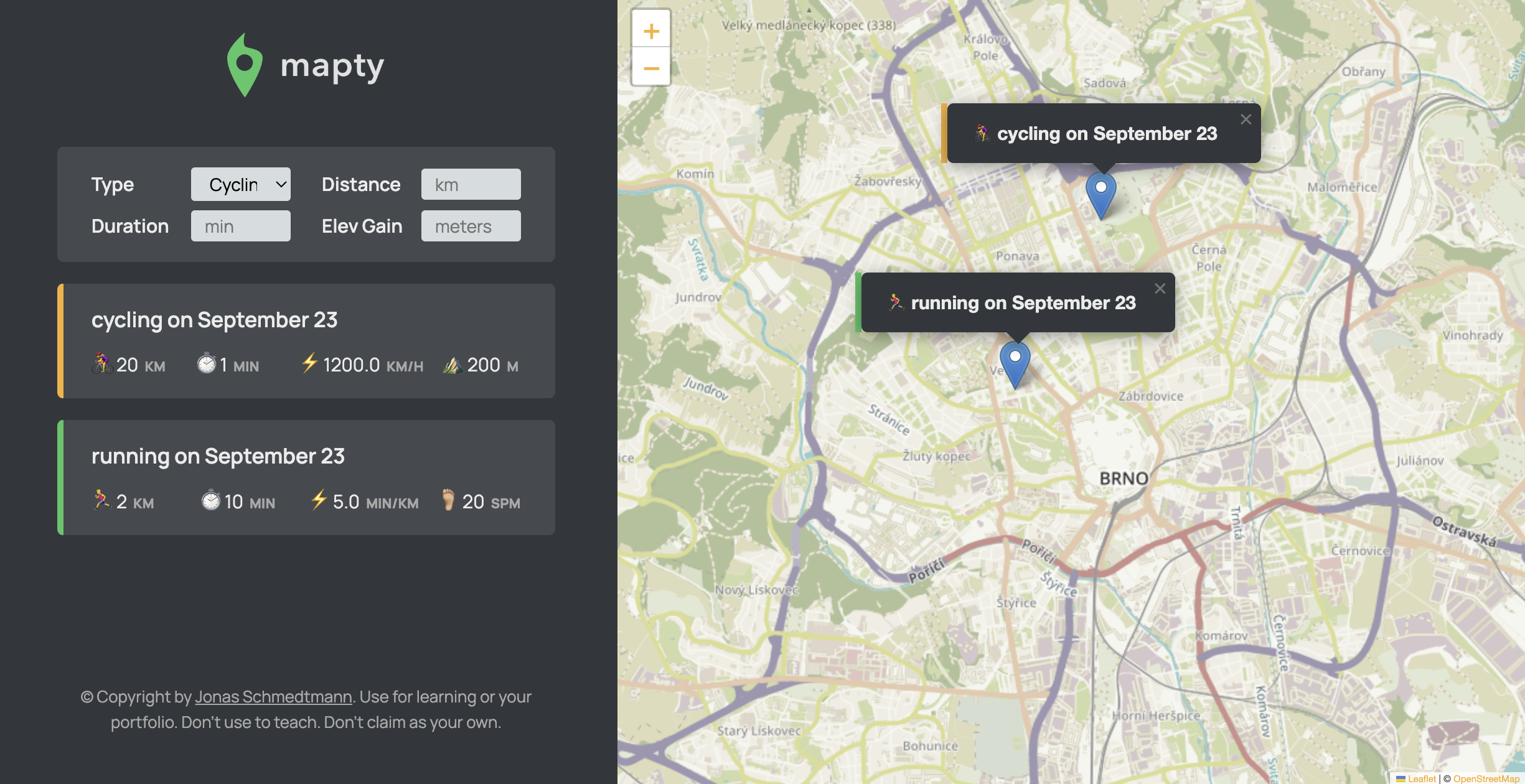Click the blue marker under the running popup
Viewport: 1525px width, 784px height.
pos(1015,363)
